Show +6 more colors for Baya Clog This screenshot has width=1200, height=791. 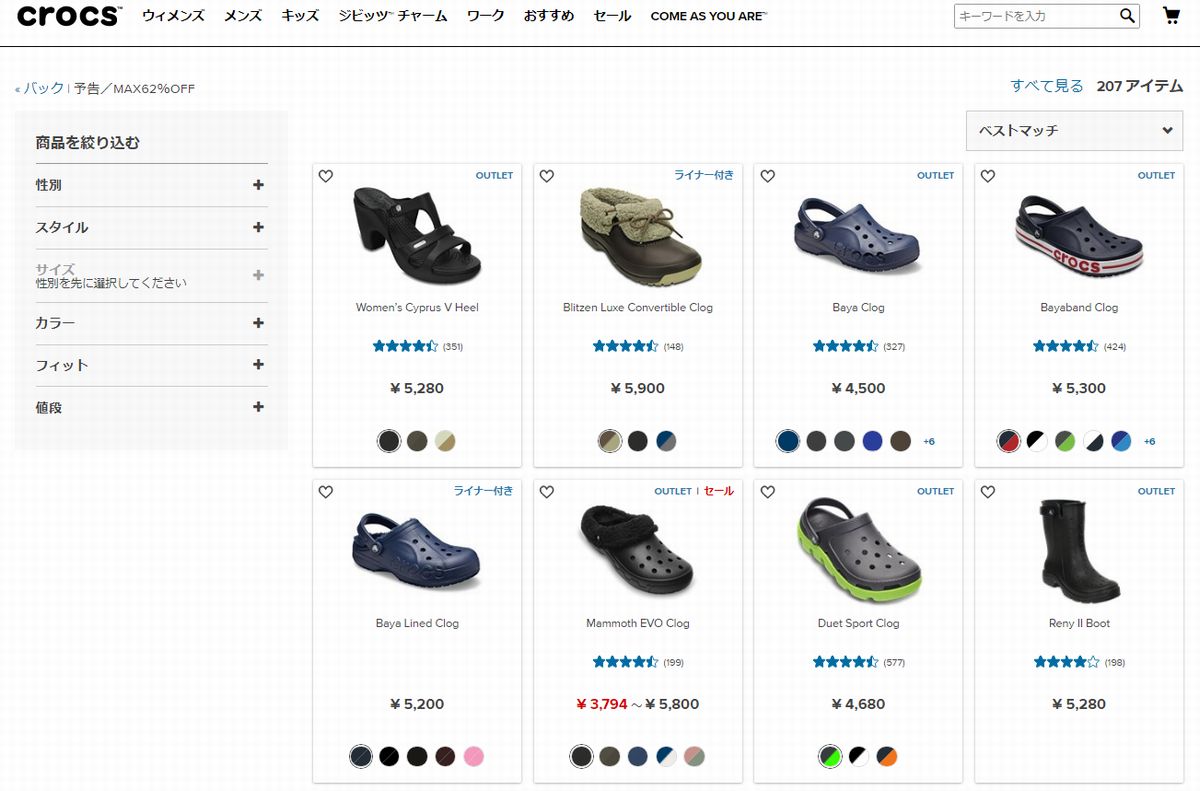click(929, 442)
